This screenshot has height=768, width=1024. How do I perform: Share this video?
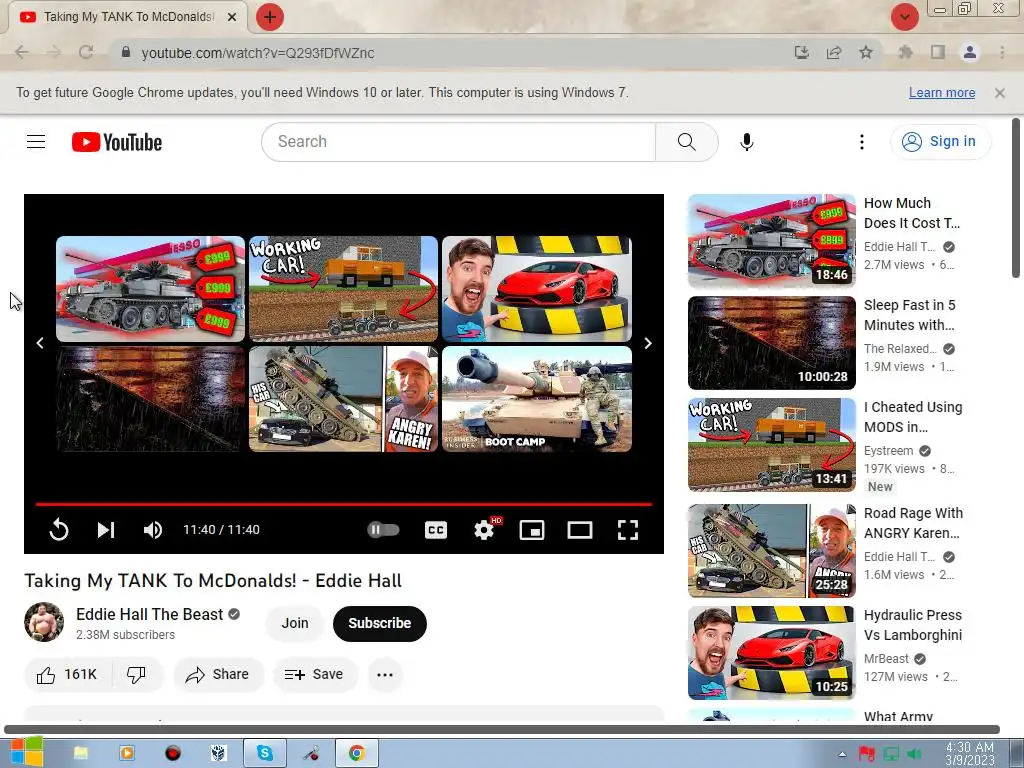click(x=218, y=675)
